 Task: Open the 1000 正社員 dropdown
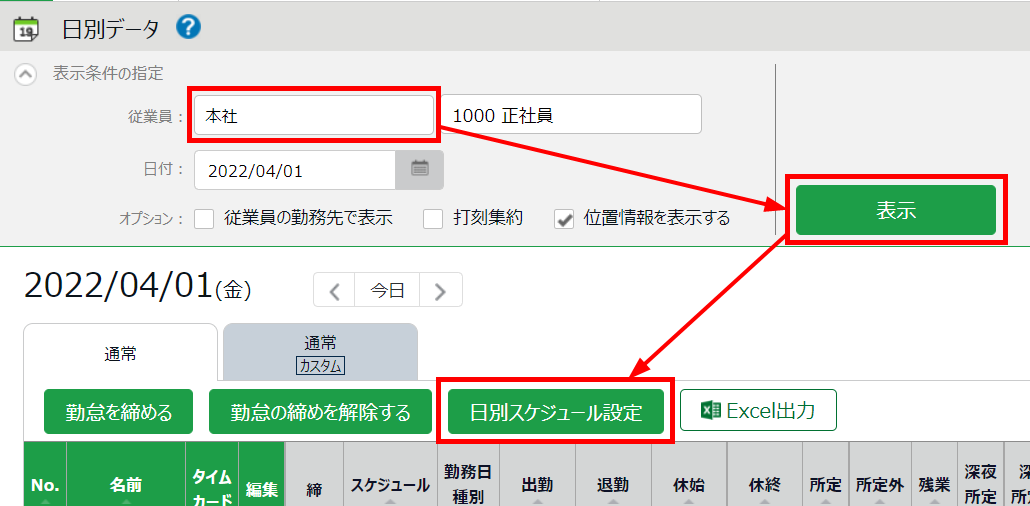(572, 116)
